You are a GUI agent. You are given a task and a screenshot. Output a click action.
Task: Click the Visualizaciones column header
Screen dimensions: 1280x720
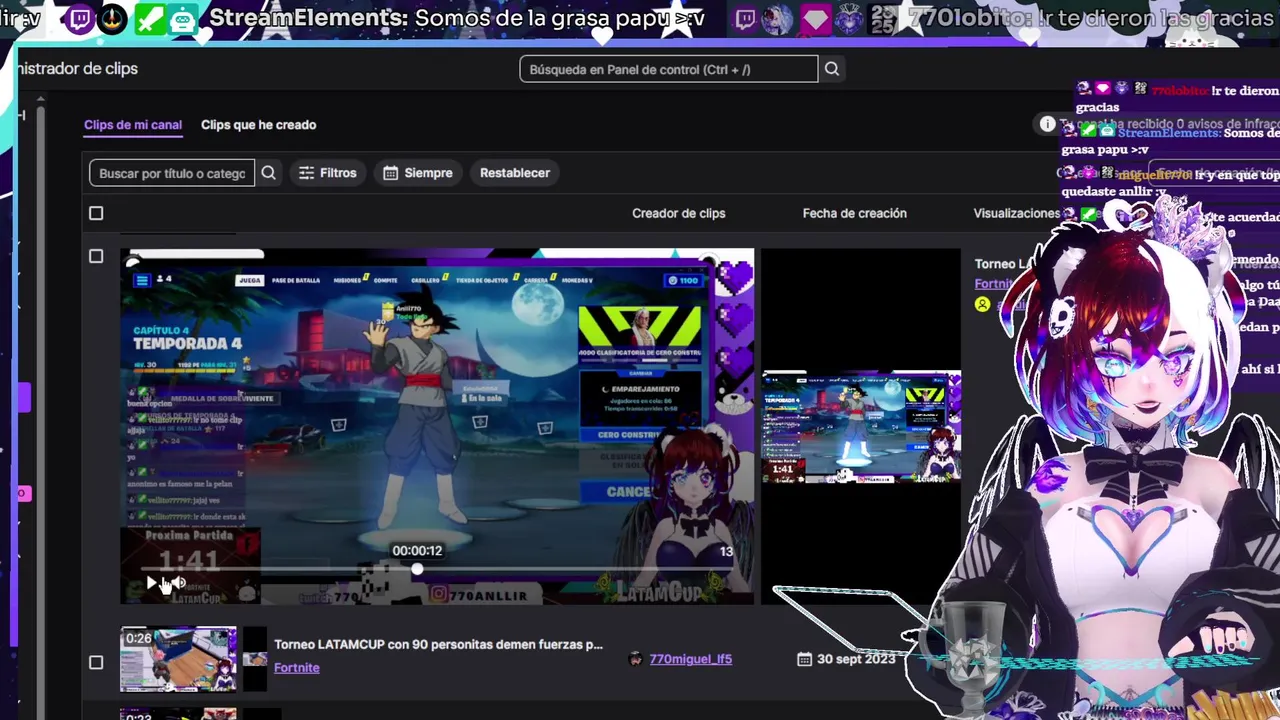click(1016, 213)
